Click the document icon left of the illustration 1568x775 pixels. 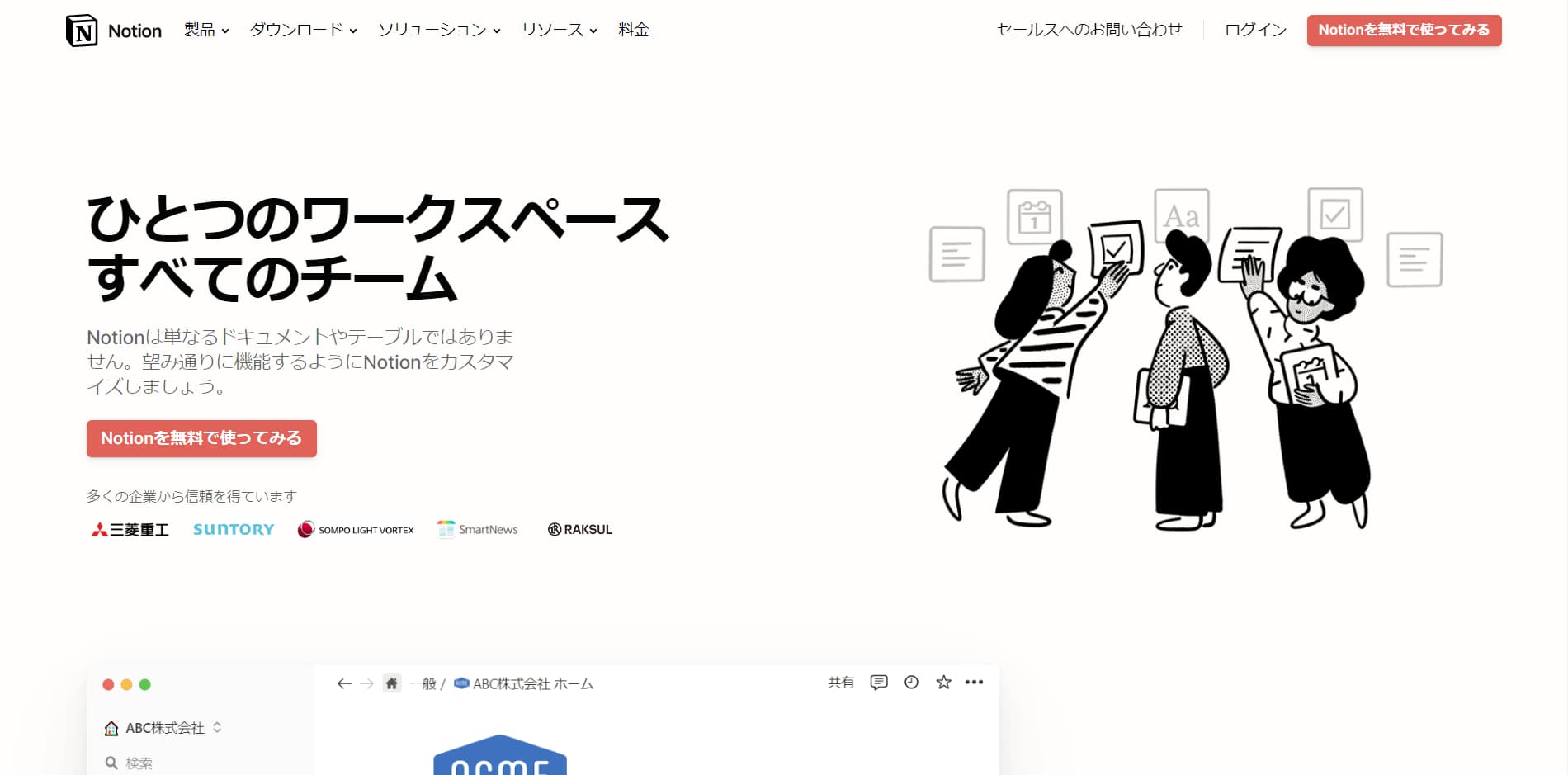pyautogui.click(x=957, y=254)
